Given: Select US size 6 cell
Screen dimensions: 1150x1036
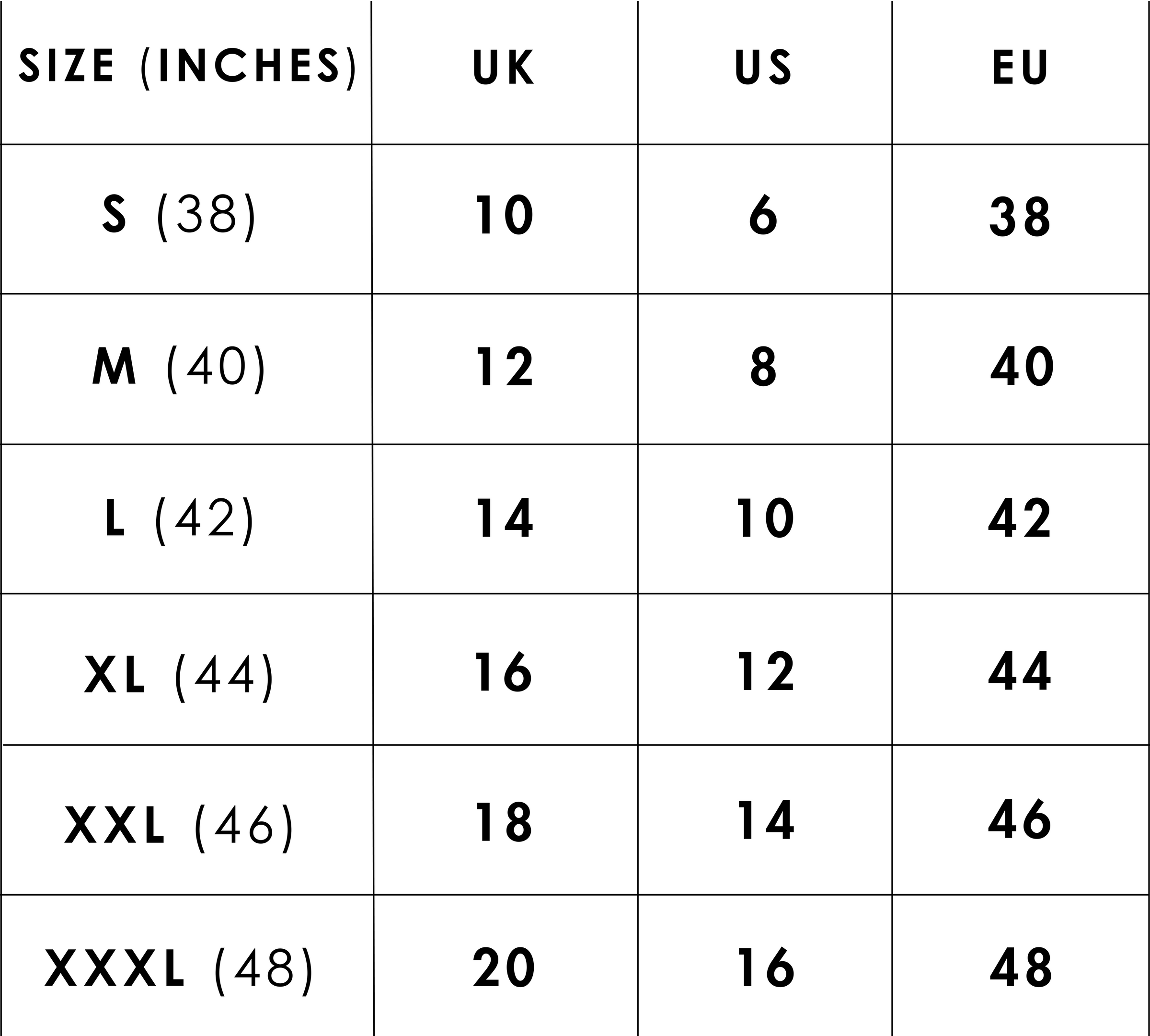Looking at the screenshot, I should (x=763, y=215).
